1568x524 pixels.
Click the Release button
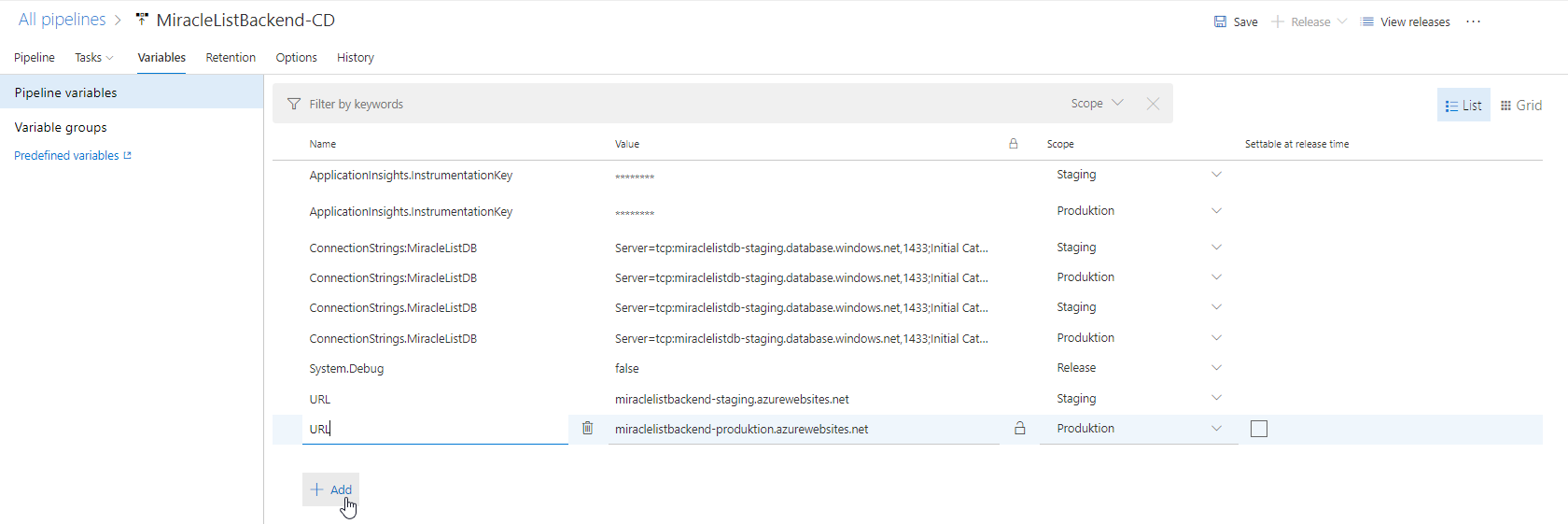pyautogui.click(x=1300, y=21)
